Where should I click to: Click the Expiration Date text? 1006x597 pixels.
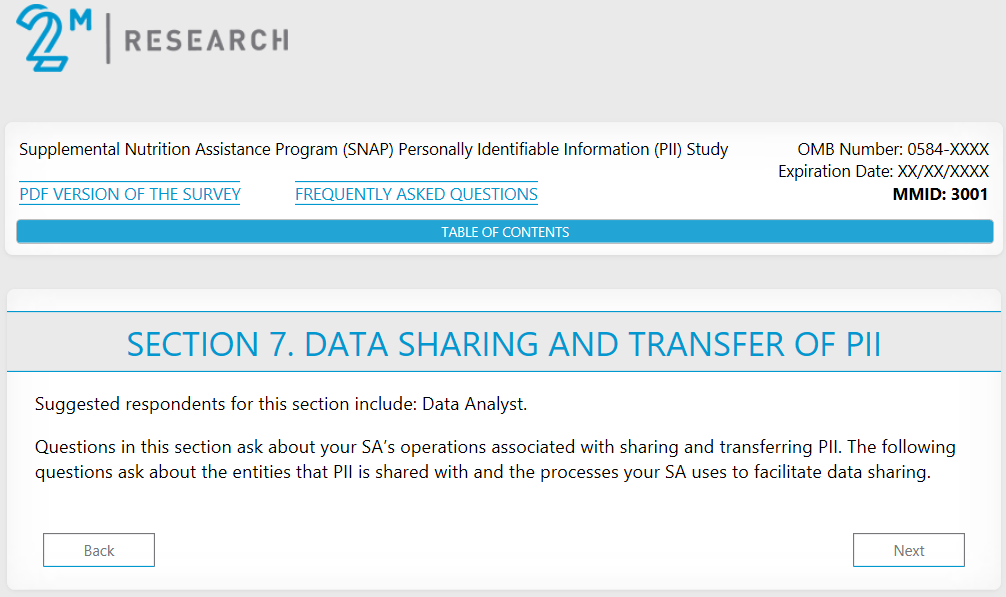[883, 172]
